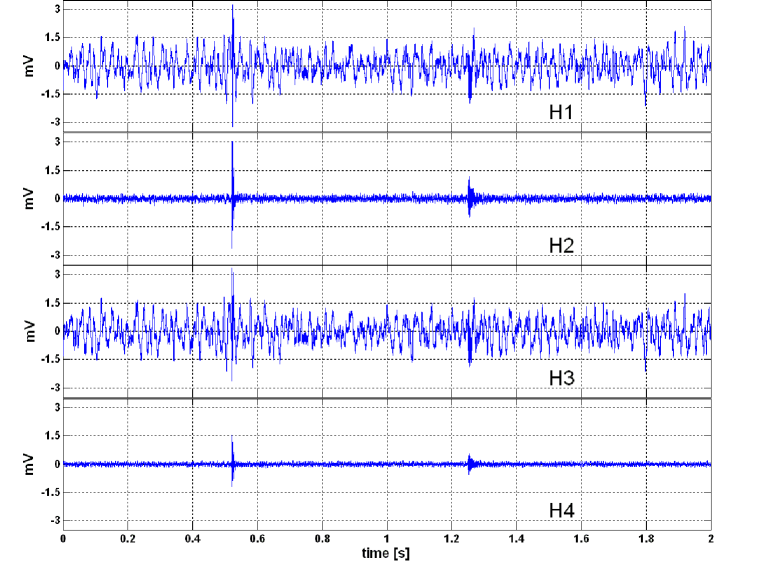Click the 1.4 tick on the time axis

[x=516, y=538]
